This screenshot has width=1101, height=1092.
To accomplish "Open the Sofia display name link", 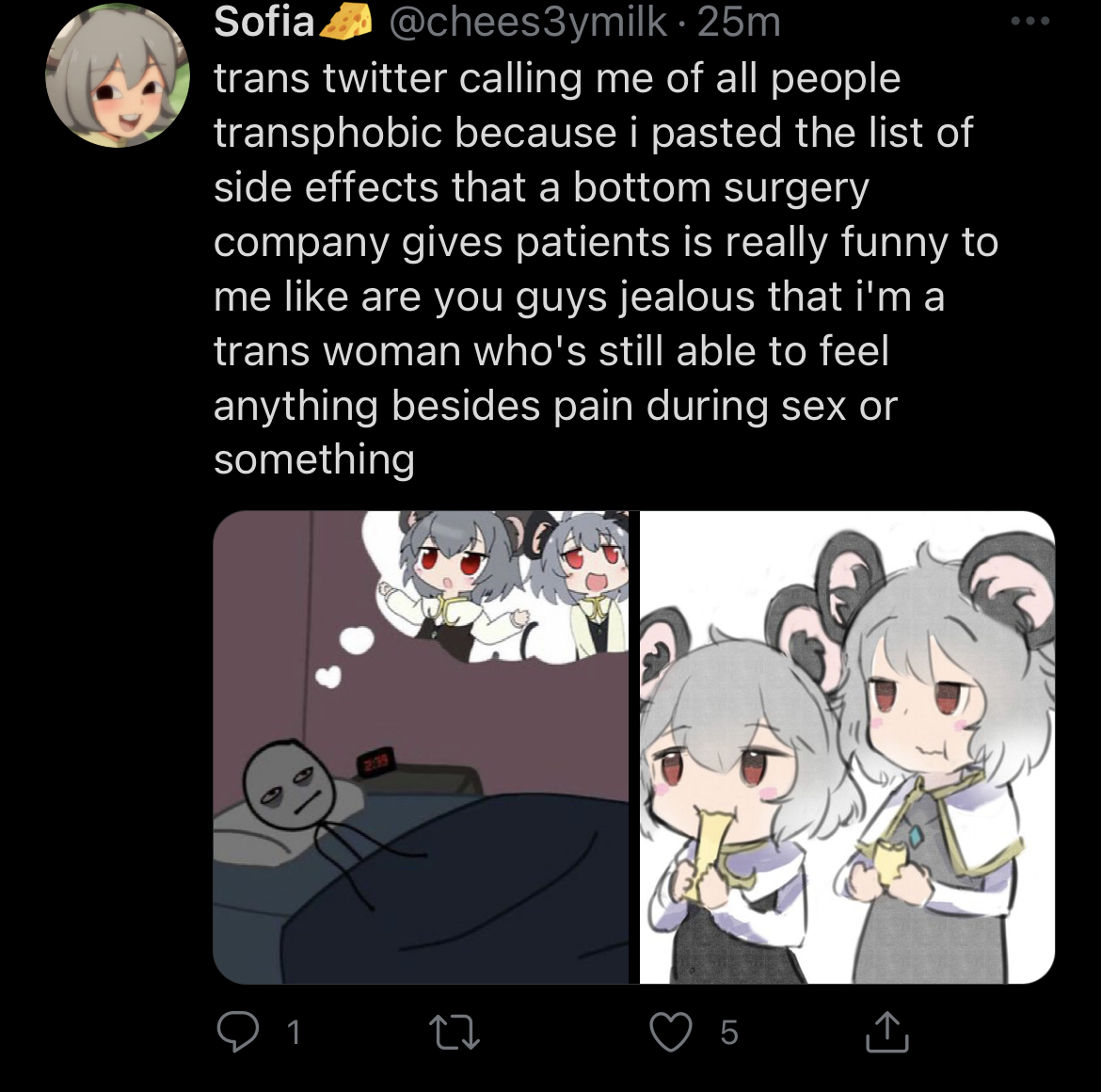I will pyautogui.click(x=264, y=22).
